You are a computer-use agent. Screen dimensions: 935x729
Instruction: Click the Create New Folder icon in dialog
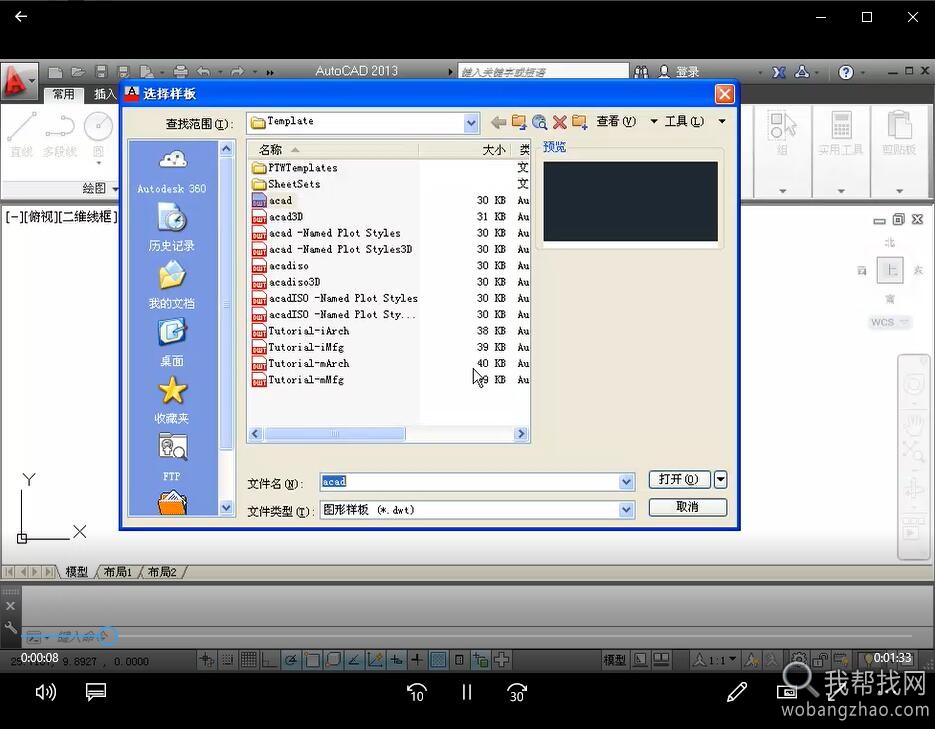coord(580,122)
